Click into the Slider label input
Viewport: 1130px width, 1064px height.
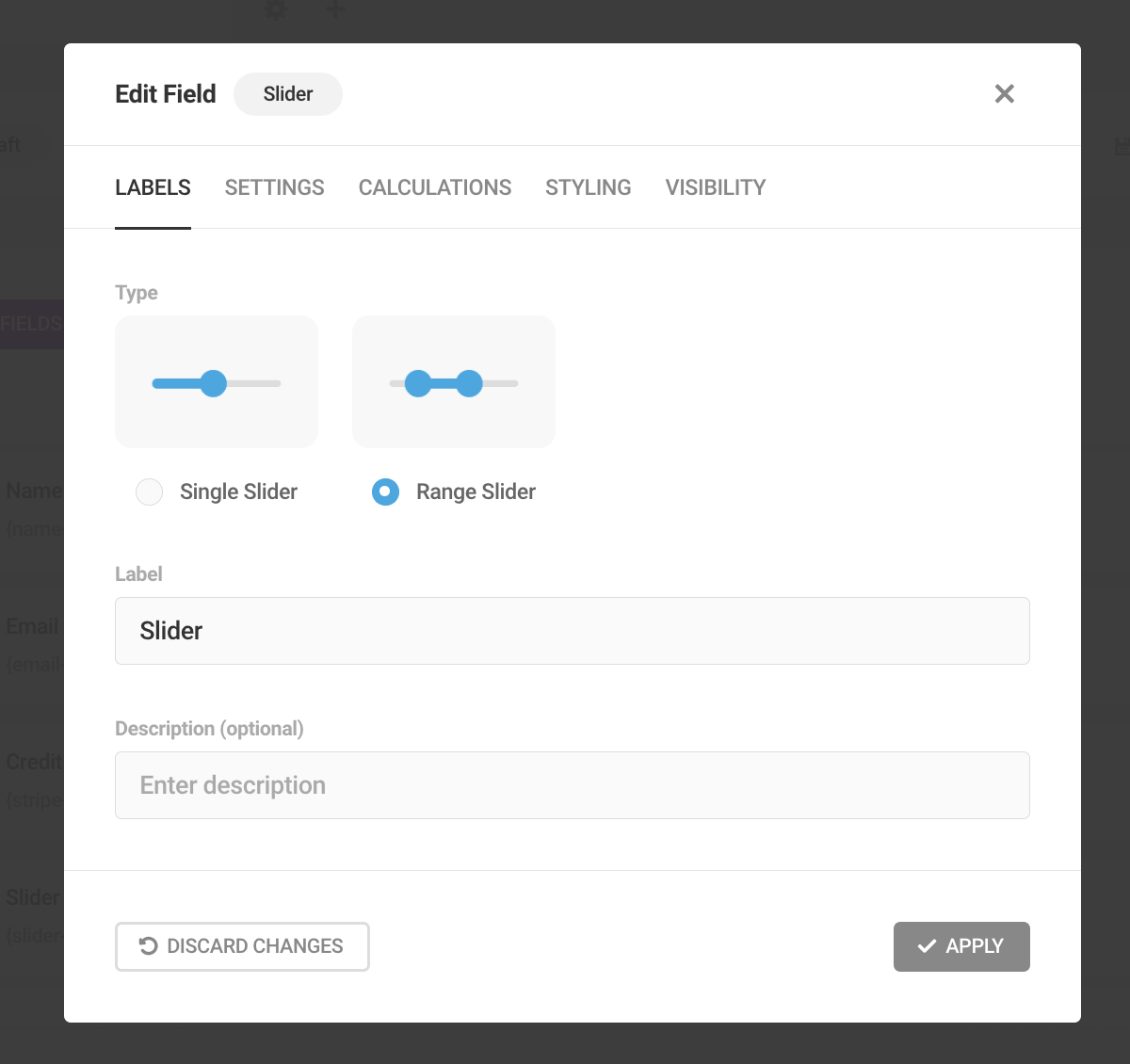[x=572, y=631]
